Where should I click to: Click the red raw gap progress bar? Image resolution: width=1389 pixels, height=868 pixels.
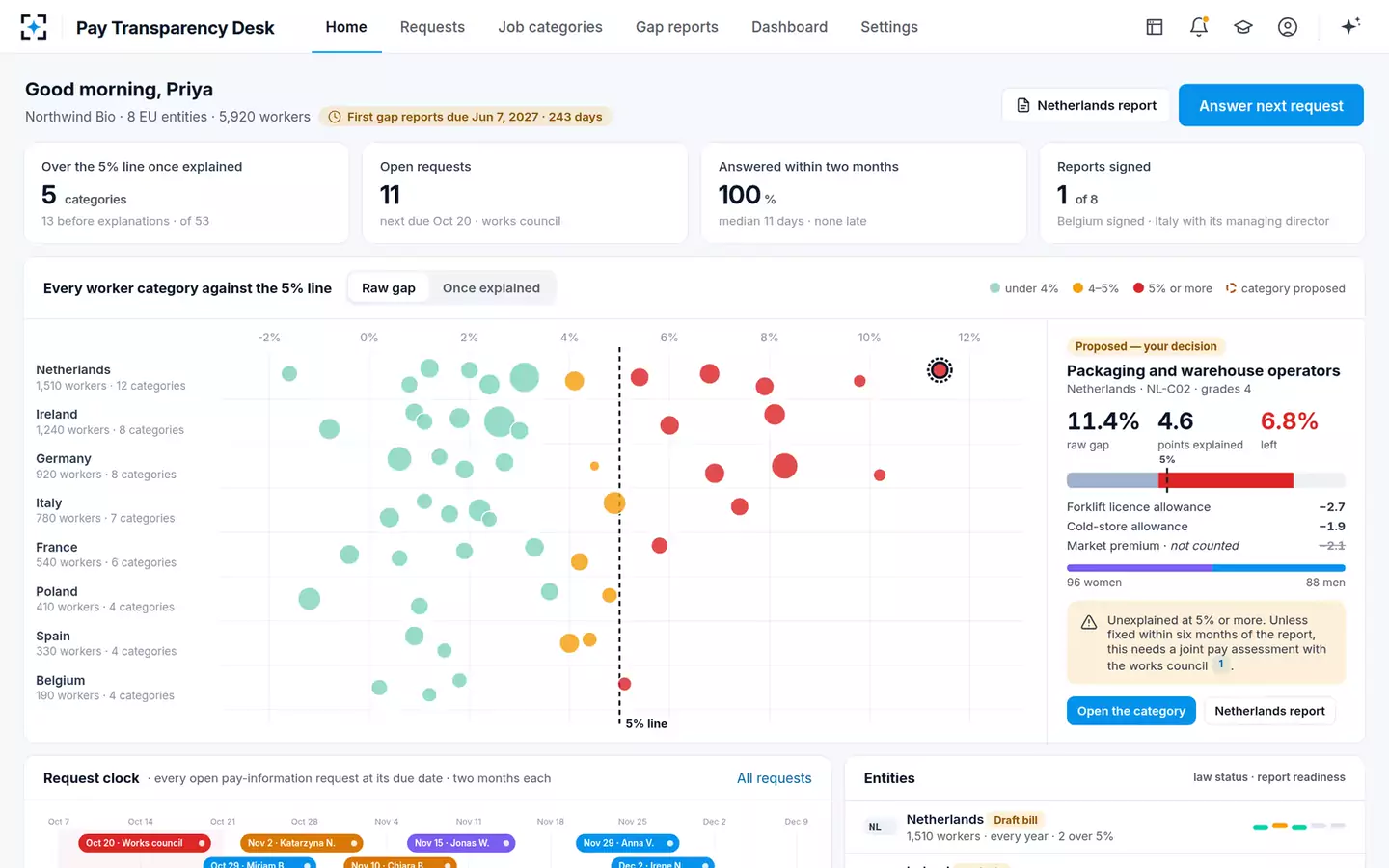point(1225,480)
